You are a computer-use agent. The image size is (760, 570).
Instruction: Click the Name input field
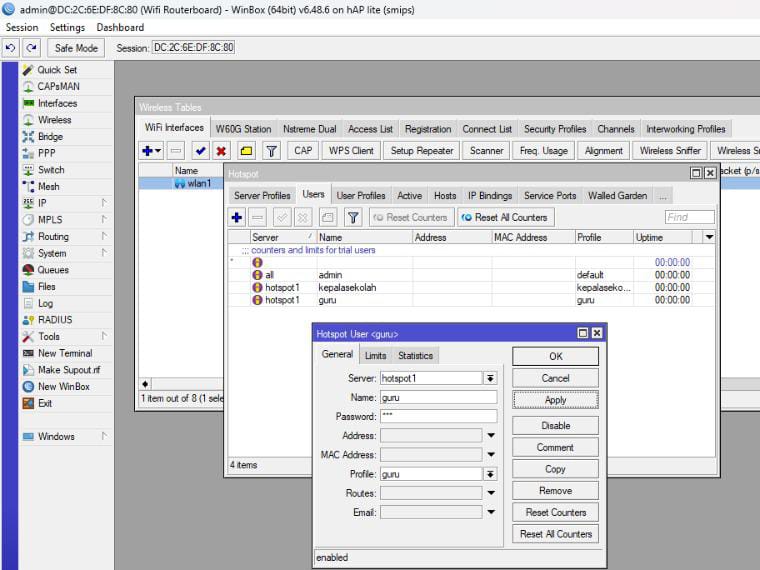coord(439,397)
